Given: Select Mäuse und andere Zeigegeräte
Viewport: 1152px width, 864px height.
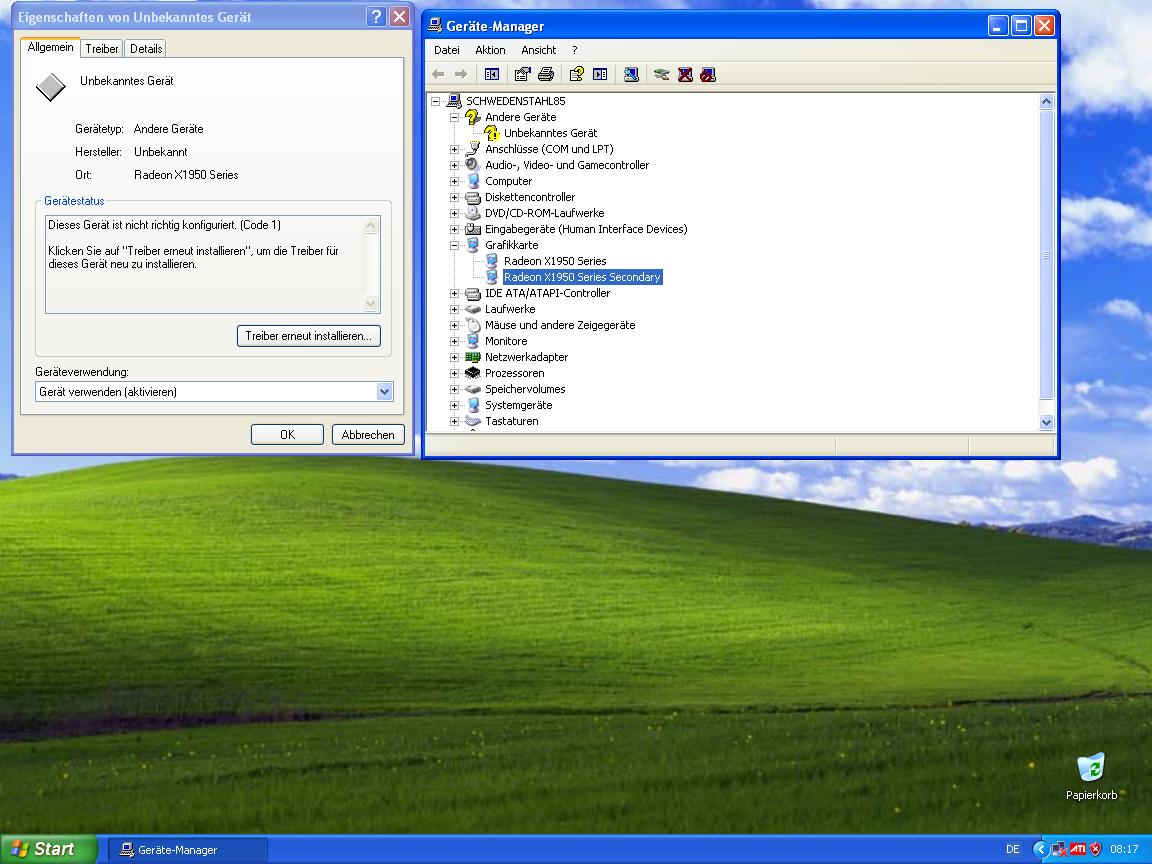Looking at the screenshot, I should click(x=560, y=325).
